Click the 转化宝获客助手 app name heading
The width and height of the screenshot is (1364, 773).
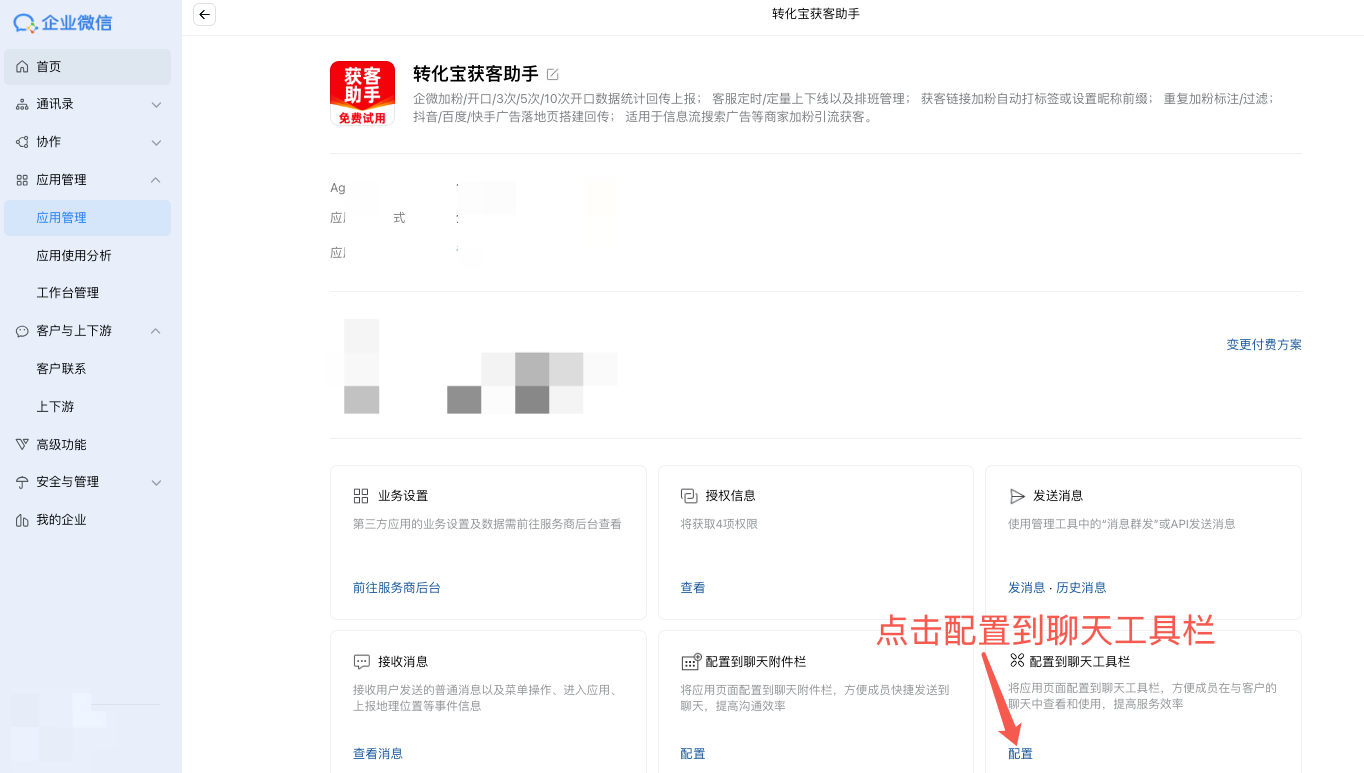(x=476, y=74)
